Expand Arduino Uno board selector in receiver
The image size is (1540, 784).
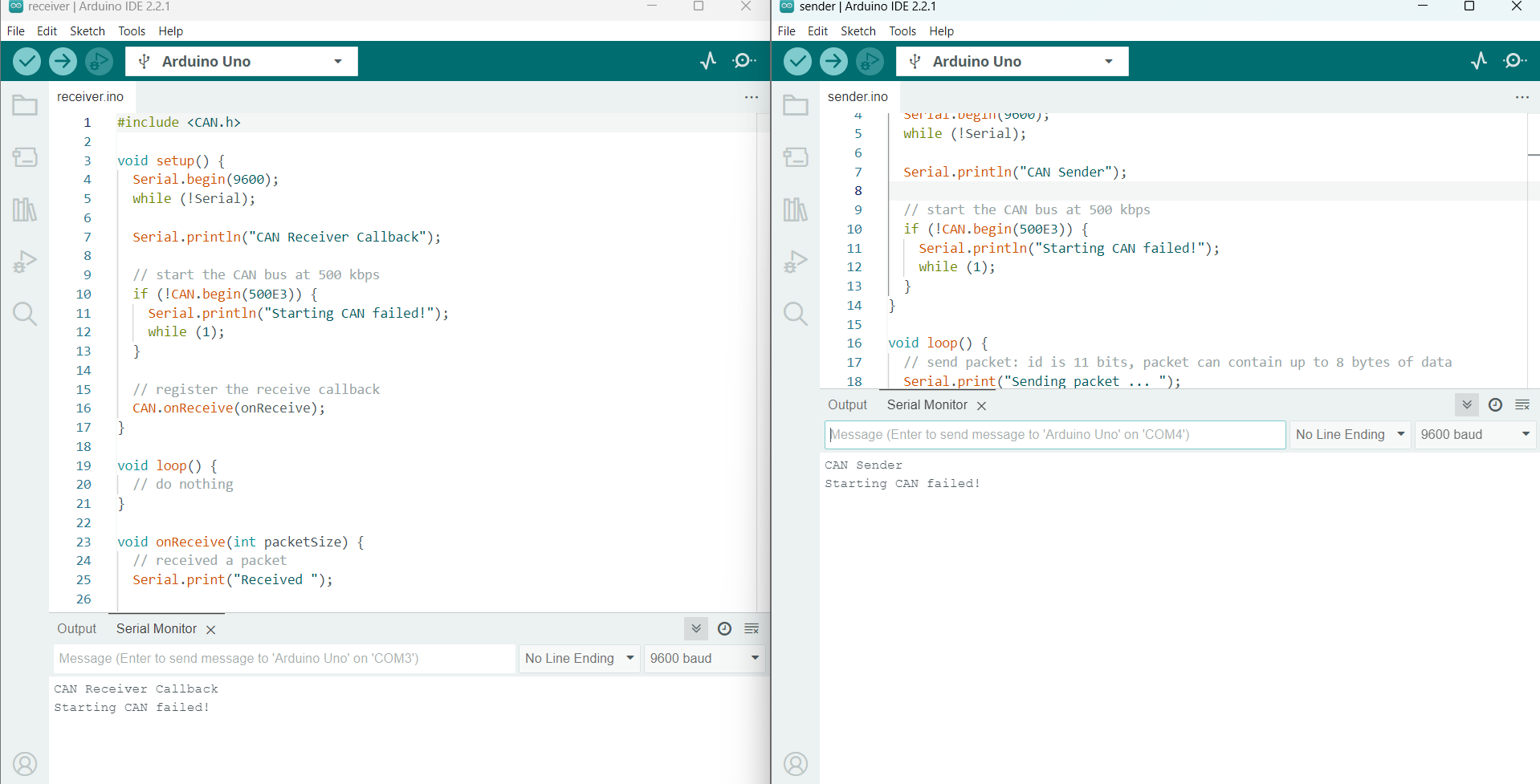(x=242, y=61)
